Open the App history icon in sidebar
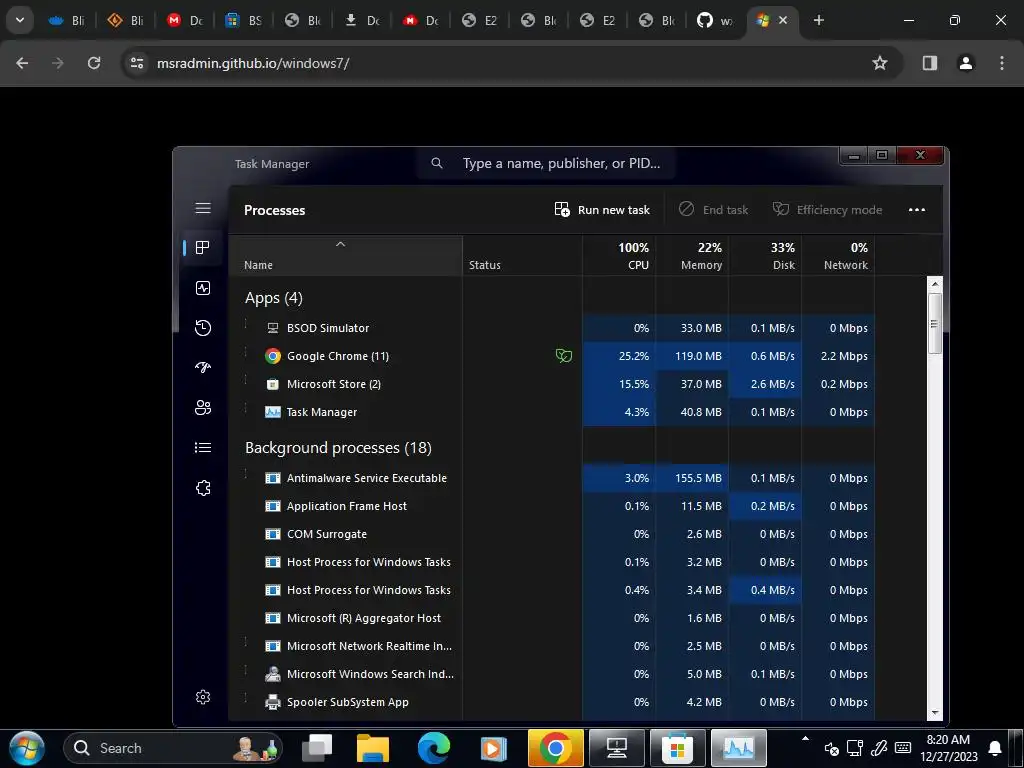1024x768 pixels. tap(202, 328)
